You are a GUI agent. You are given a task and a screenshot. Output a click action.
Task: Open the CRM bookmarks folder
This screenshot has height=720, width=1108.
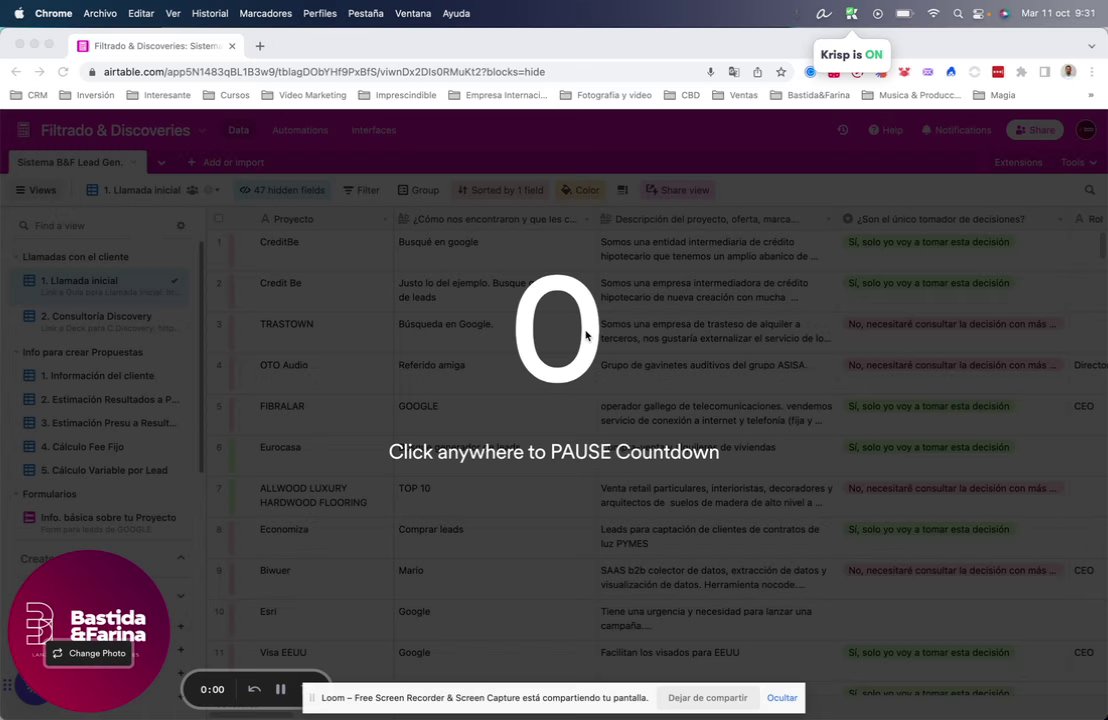click(x=29, y=95)
